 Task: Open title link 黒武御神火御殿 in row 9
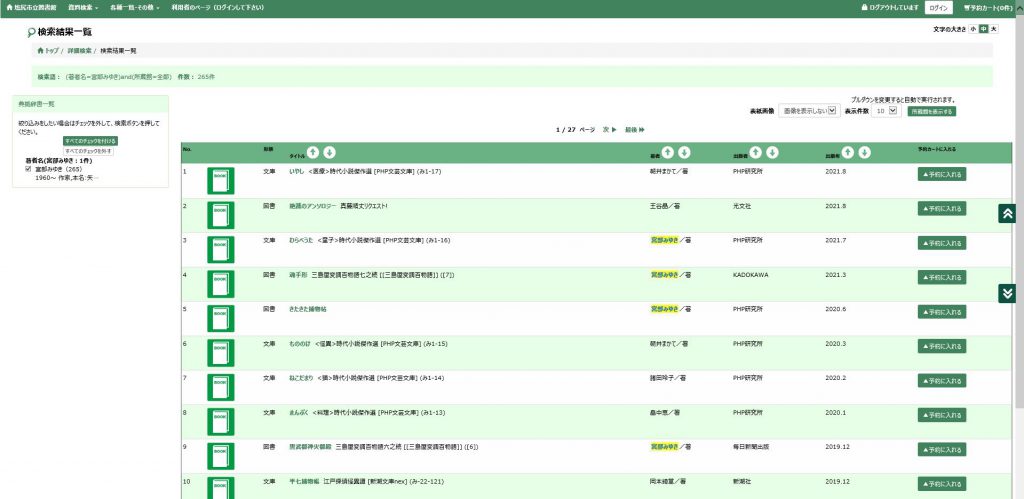click(310, 447)
